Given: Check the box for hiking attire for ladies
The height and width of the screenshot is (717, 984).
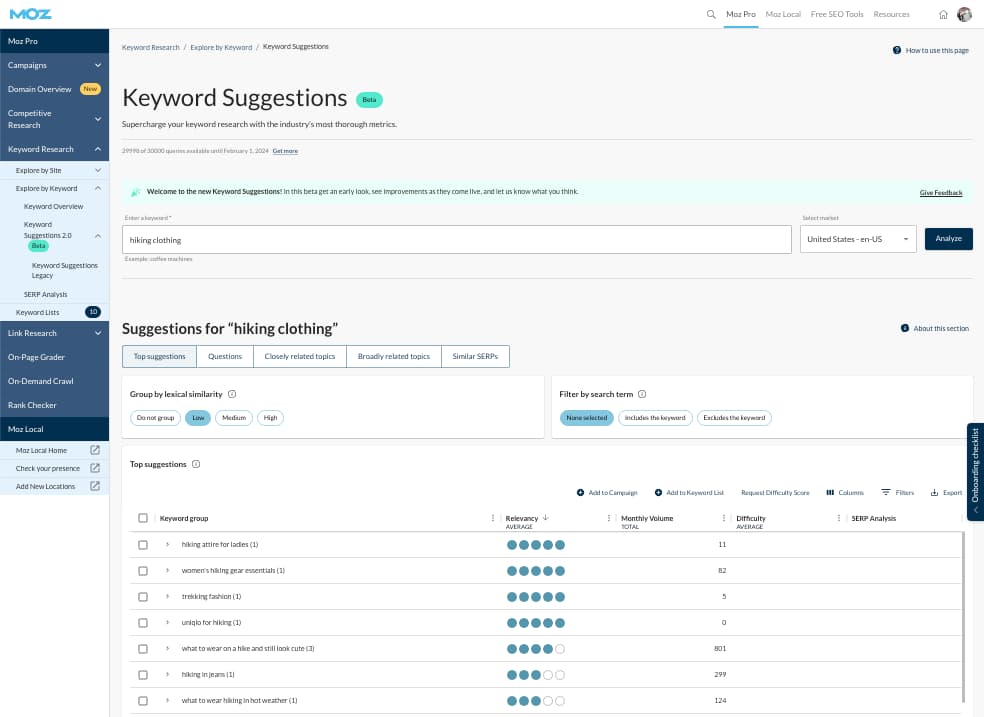Looking at the screenshot, I should (143, 544).
